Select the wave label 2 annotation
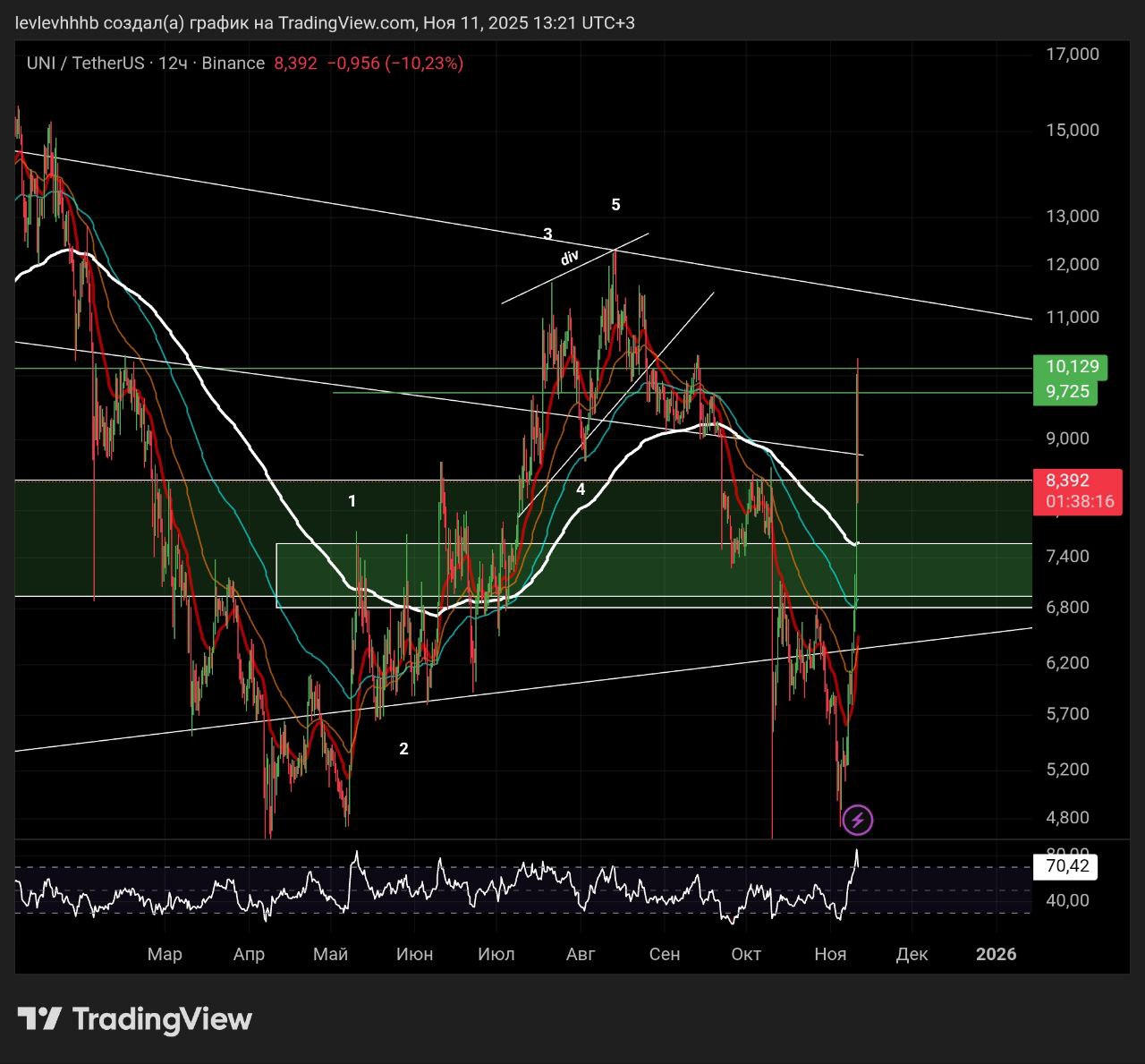This screenshot has width=1145, height=1064. [403, 749]
